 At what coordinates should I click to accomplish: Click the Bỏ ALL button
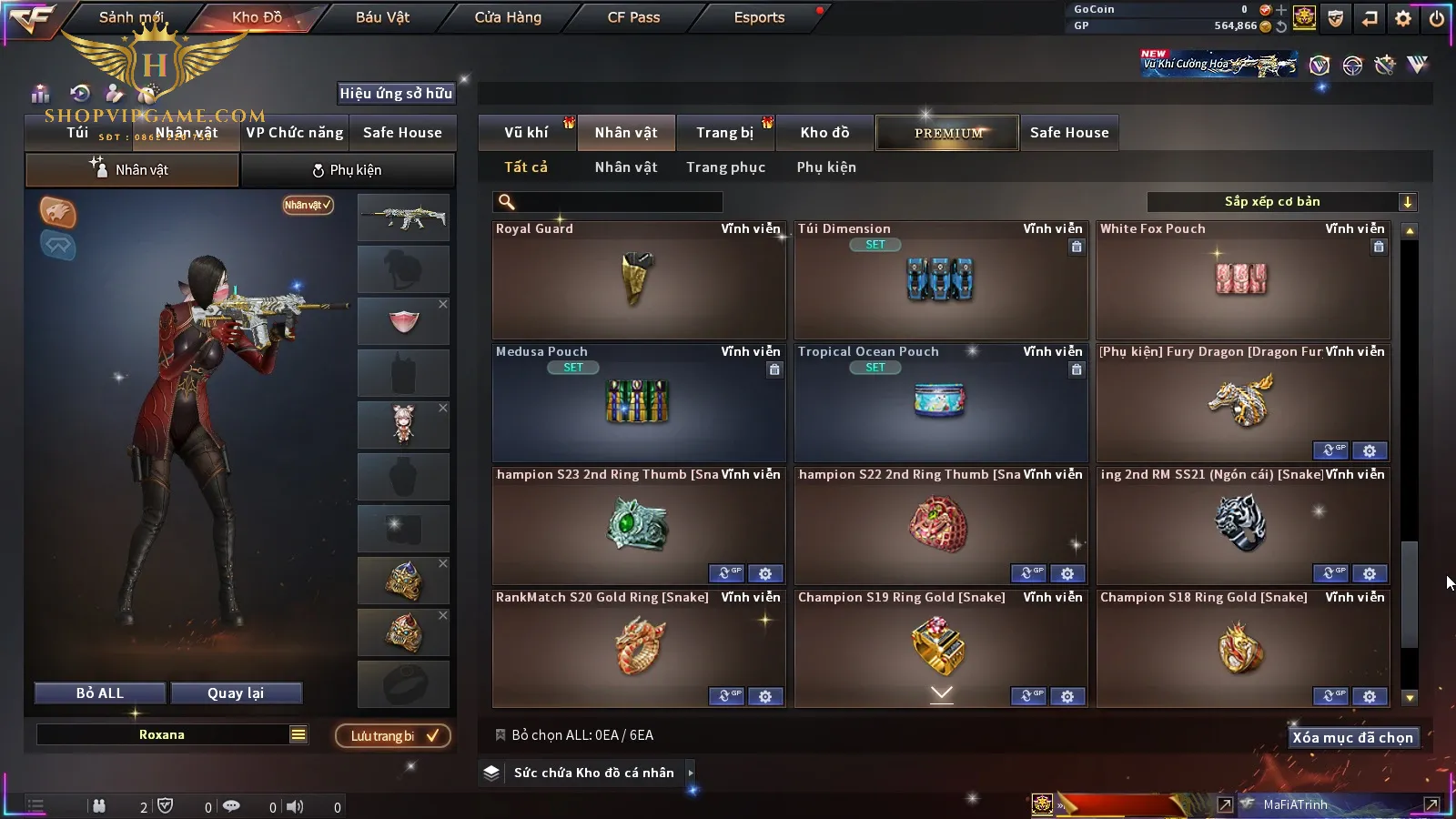pos(100,693)
